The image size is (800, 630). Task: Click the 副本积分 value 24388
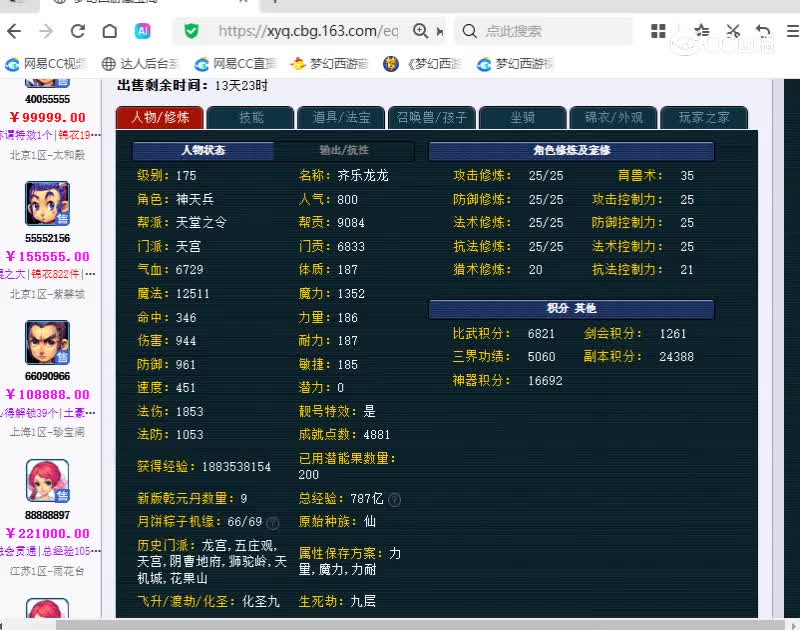click(x=676, y=357)
